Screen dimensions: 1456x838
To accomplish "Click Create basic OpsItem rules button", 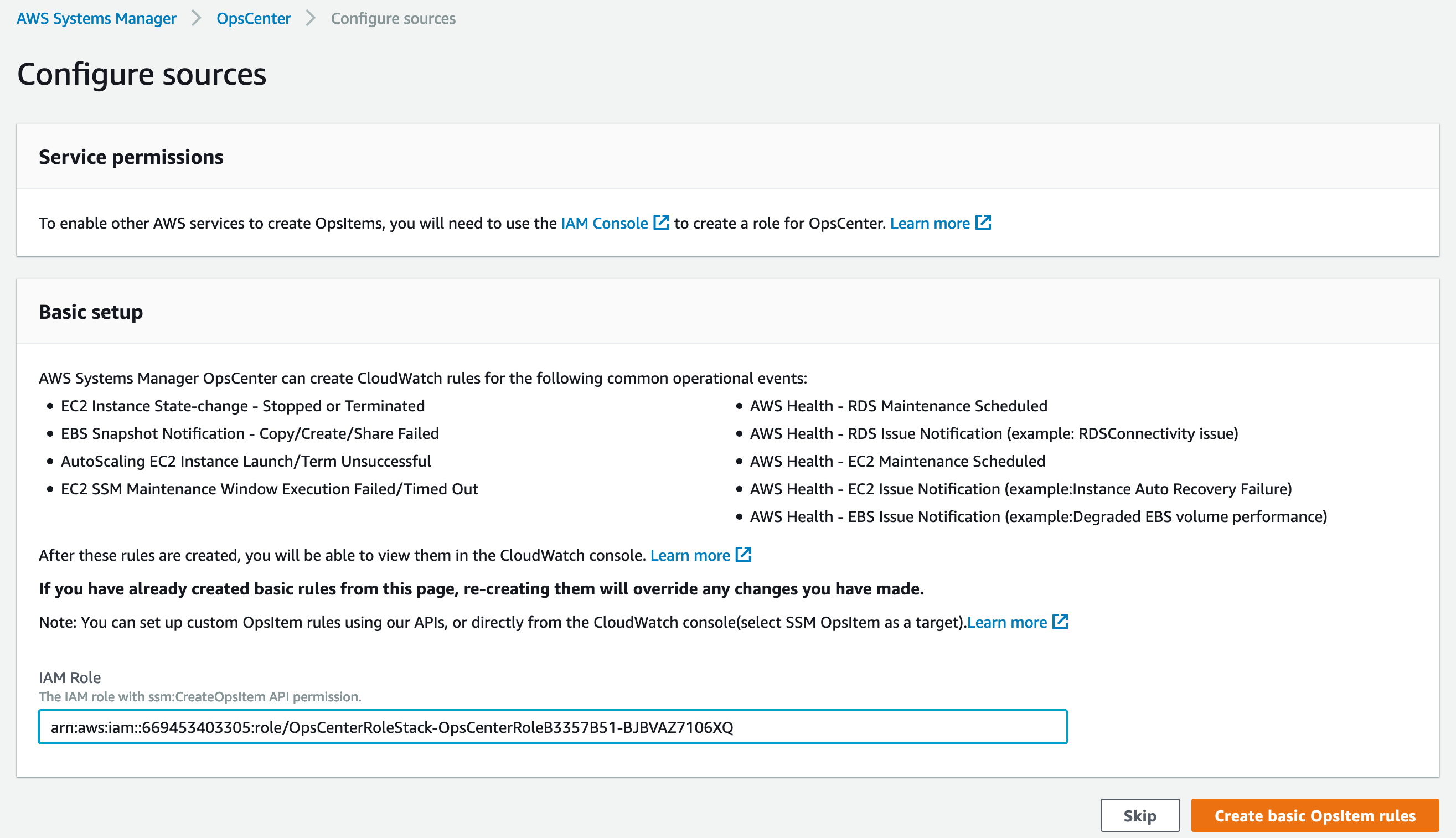I will click(x=1315, y=815).
